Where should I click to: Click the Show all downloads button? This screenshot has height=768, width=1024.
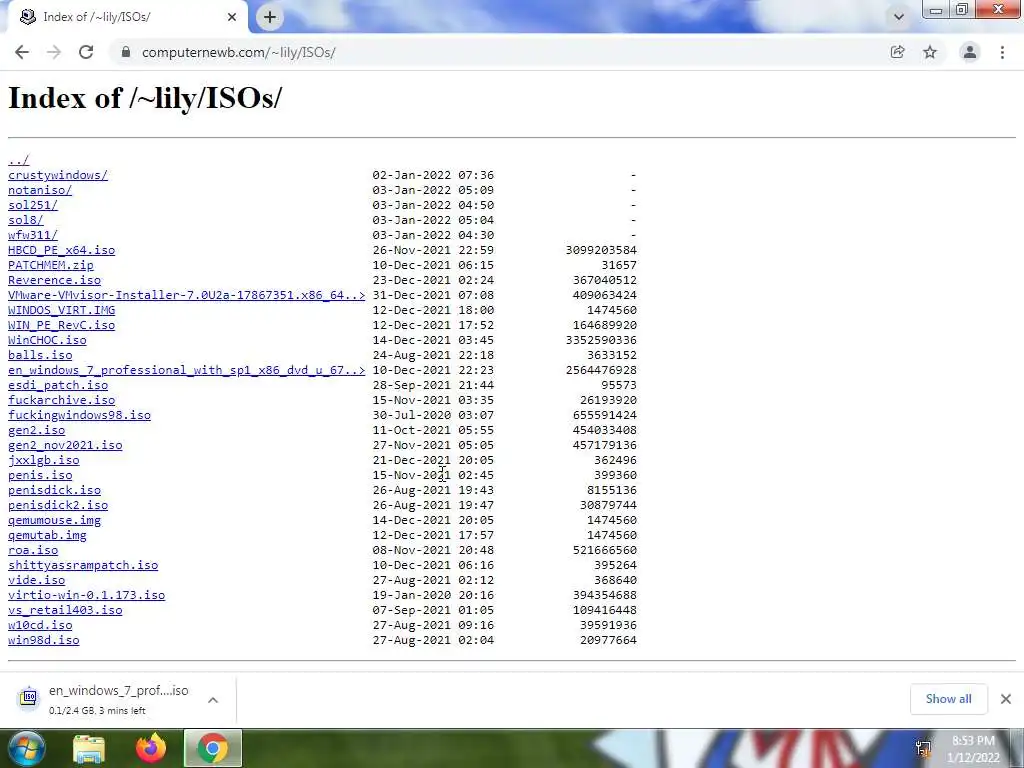tap(948, 699)
